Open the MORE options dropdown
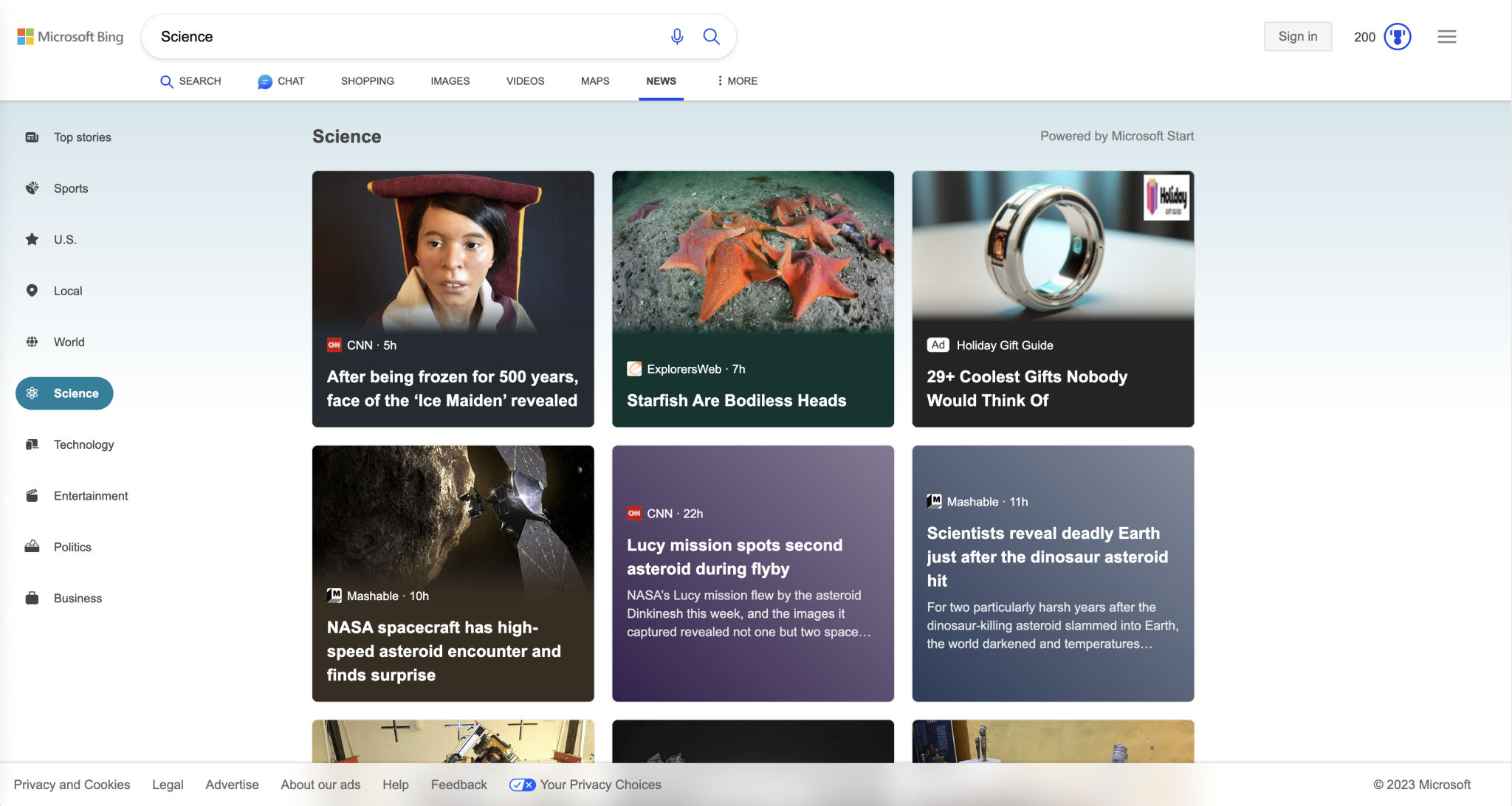This screenshot has width=1512, height=806. [x=735, y=81]
